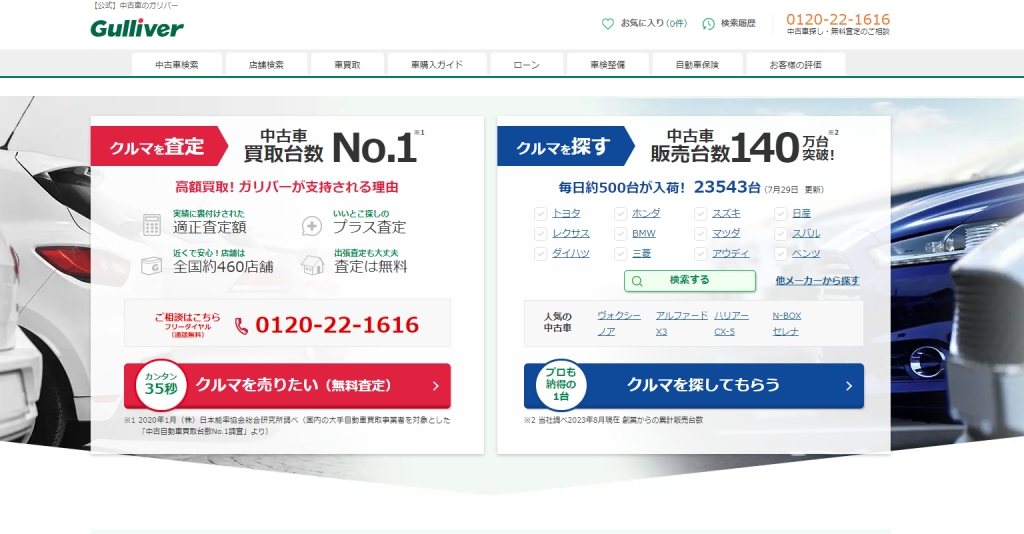Screen dimensions: 1024x534
Task: Click the ヴォクシー popular car link
Action: 619,315
